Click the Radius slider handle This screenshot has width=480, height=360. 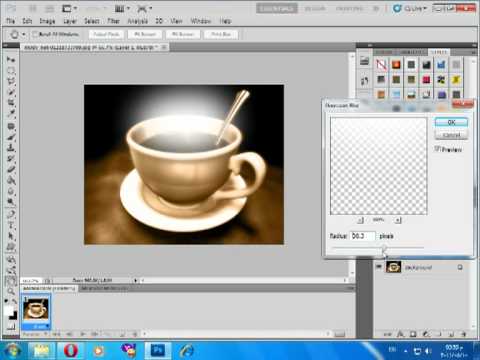coord(384,249)
